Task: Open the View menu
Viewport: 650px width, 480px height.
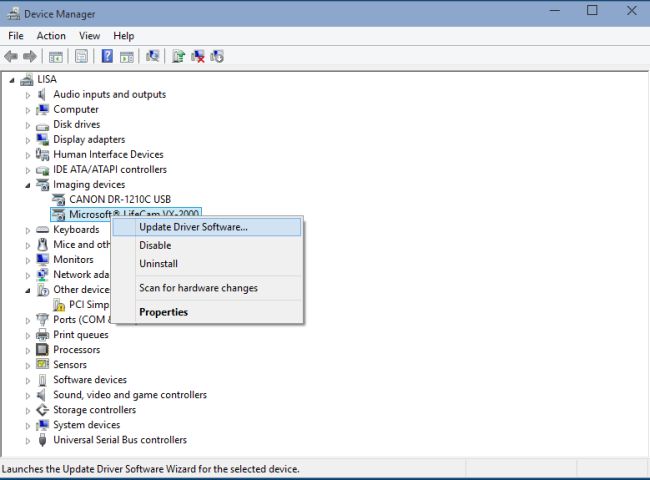Action: [x=90, y=36]
